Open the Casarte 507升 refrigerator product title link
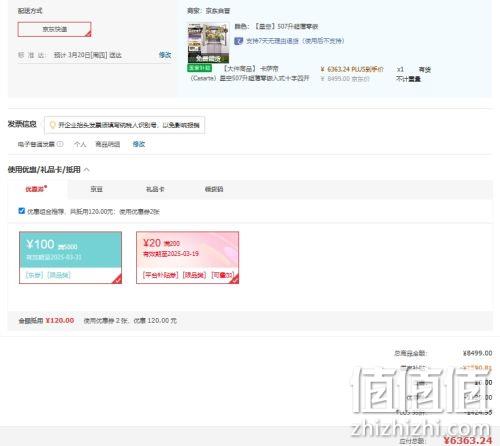This screenshot has height=446, width=500. point(250,73)
